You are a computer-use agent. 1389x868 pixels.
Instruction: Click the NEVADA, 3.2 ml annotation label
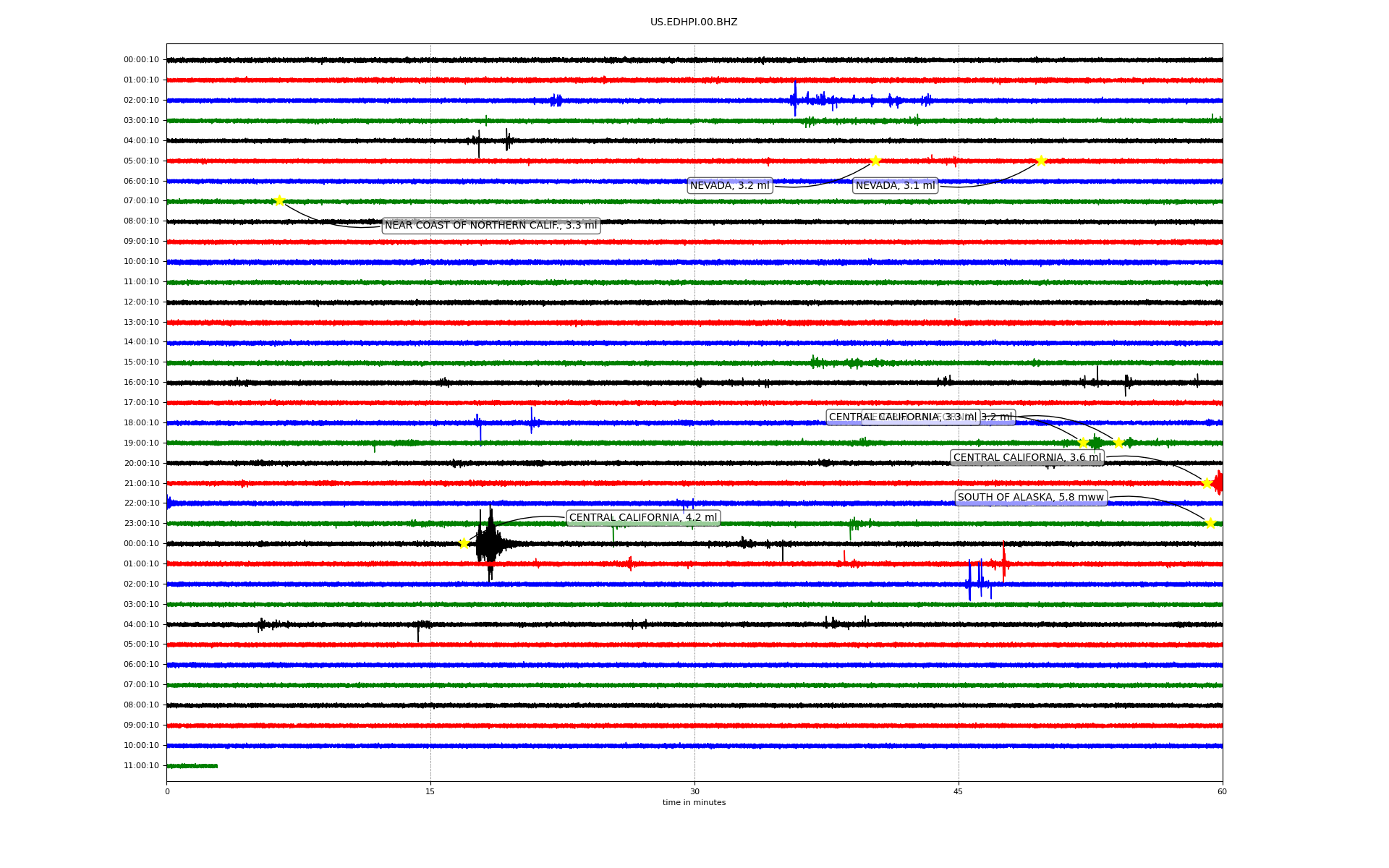click(729, 186)
